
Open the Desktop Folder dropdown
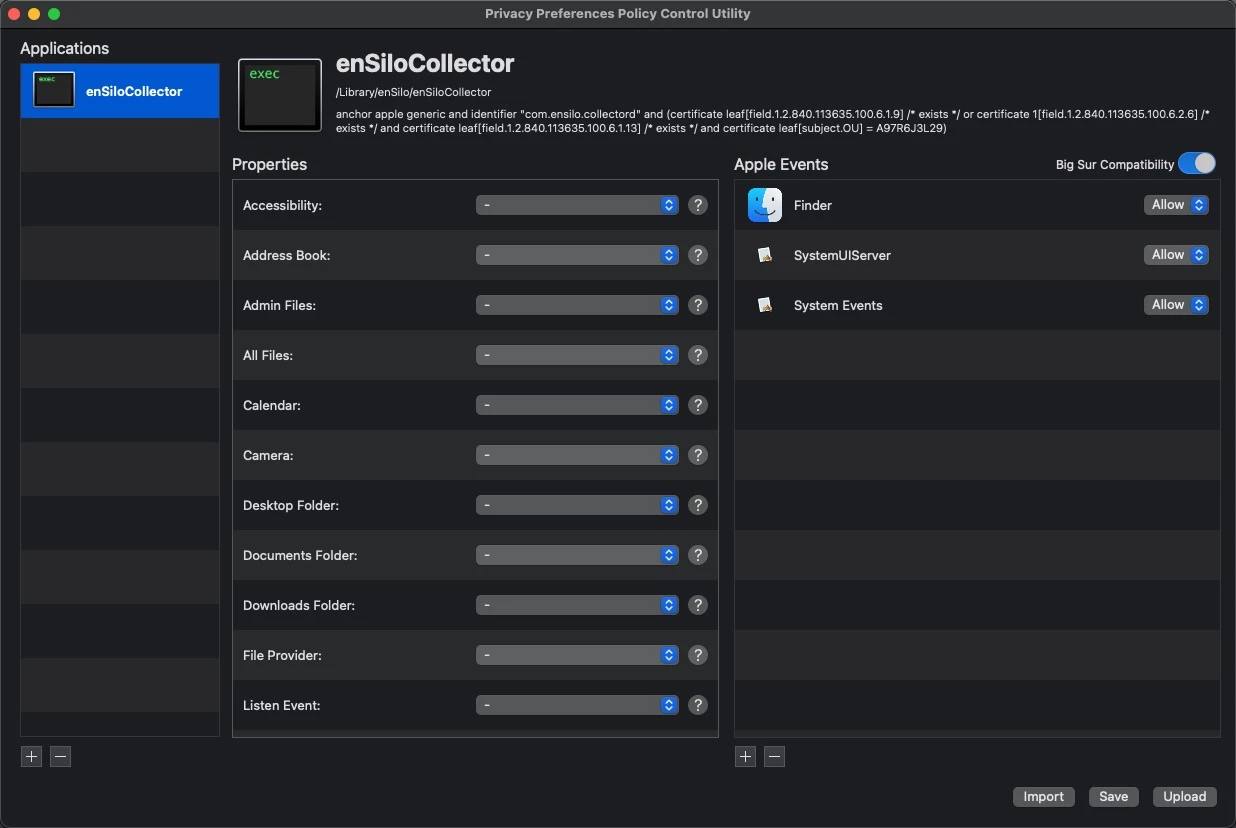(x=578, y=505)
